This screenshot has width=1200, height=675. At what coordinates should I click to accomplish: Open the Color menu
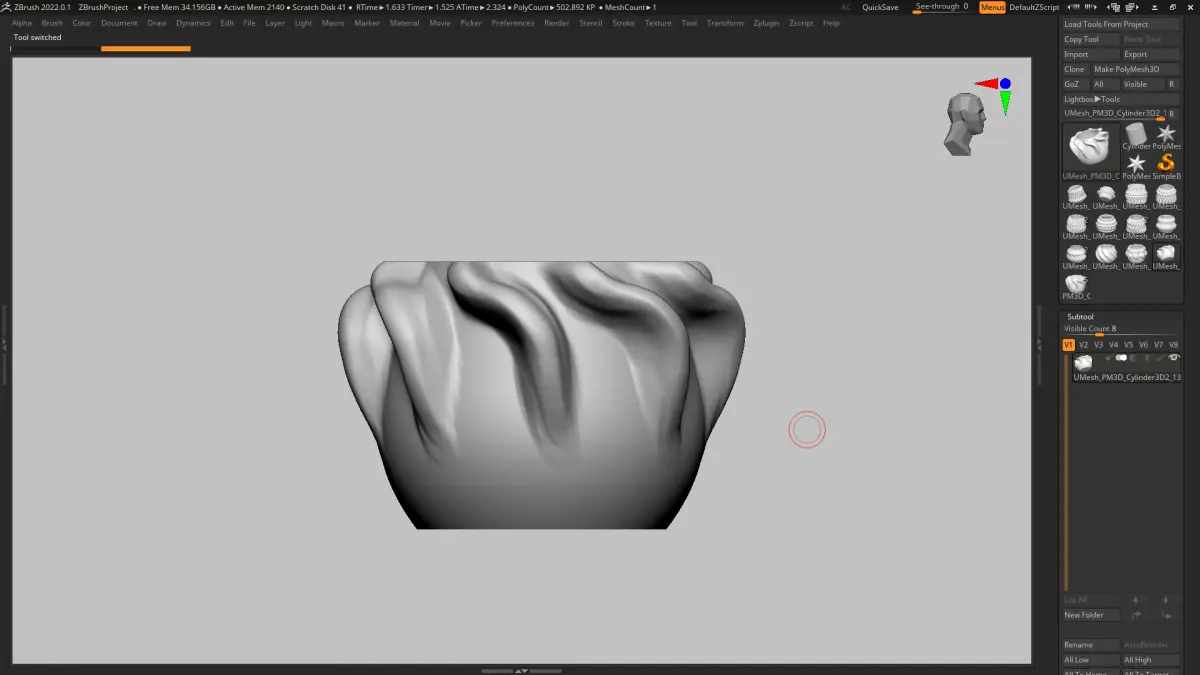pyautogui.click(x=82, y=23)
